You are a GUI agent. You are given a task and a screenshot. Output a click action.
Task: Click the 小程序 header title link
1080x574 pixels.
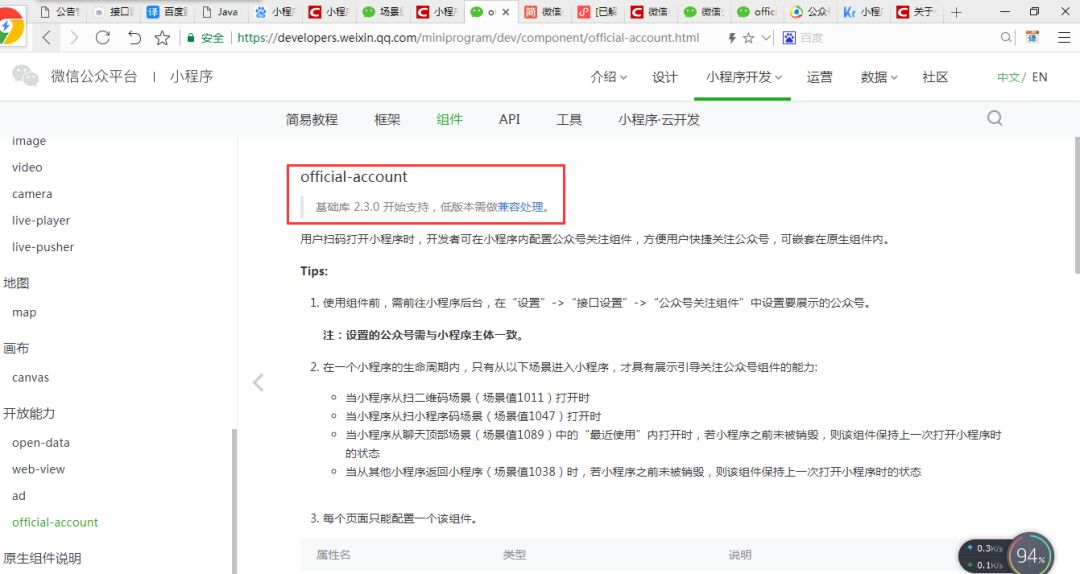coord(191,76)
